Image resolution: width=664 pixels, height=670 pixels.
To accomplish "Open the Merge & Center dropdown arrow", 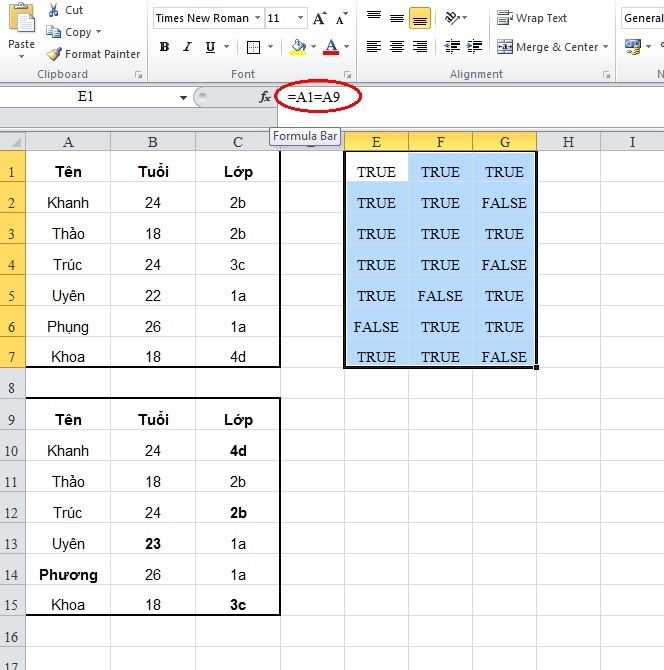I will (x=606, y=47).
